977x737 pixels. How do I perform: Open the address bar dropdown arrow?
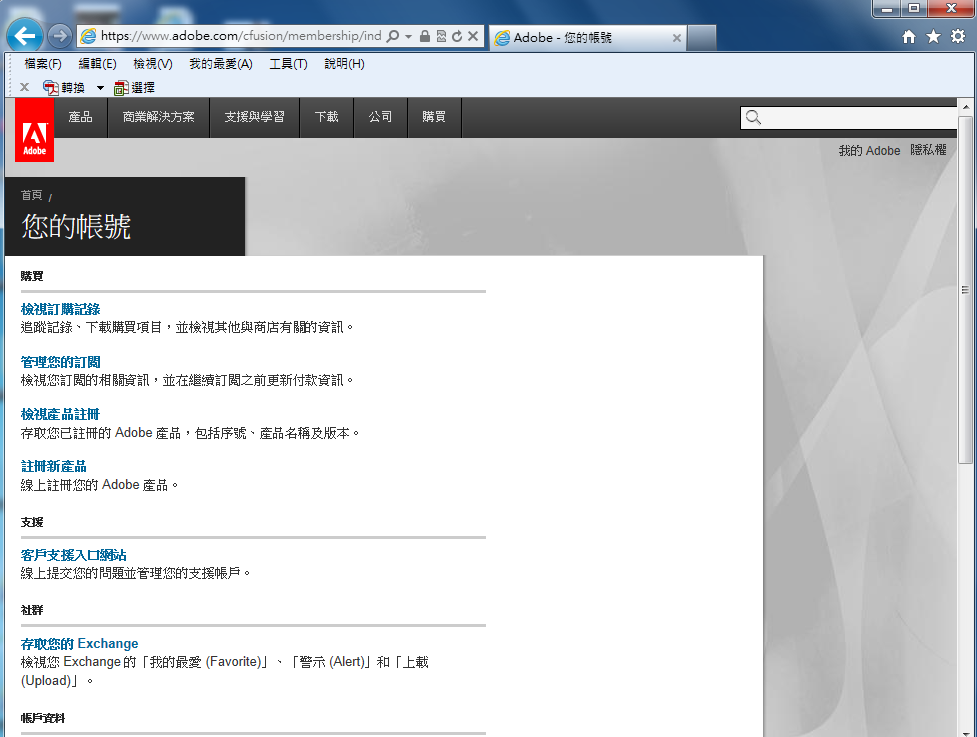(x=409, y=36)
